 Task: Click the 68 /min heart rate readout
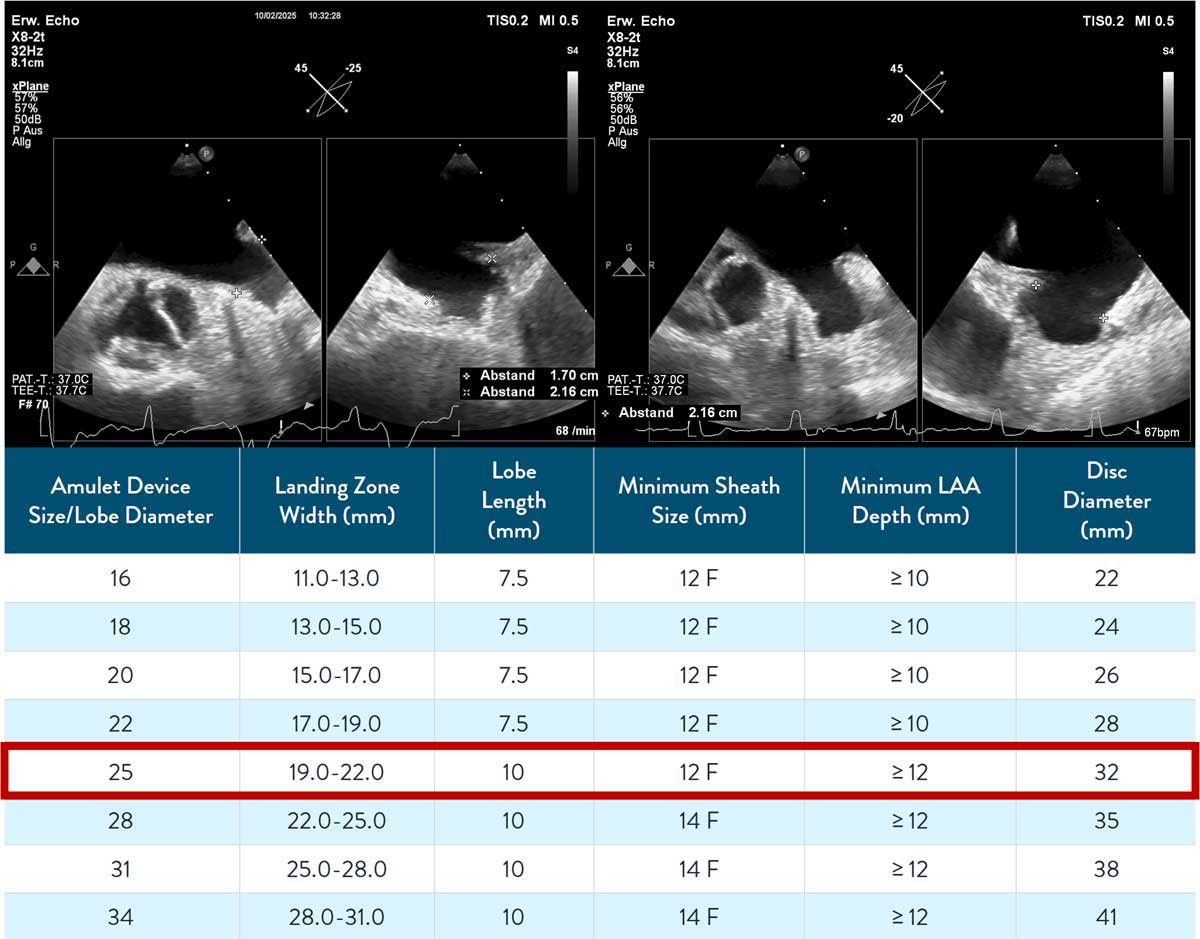[575, 431]
